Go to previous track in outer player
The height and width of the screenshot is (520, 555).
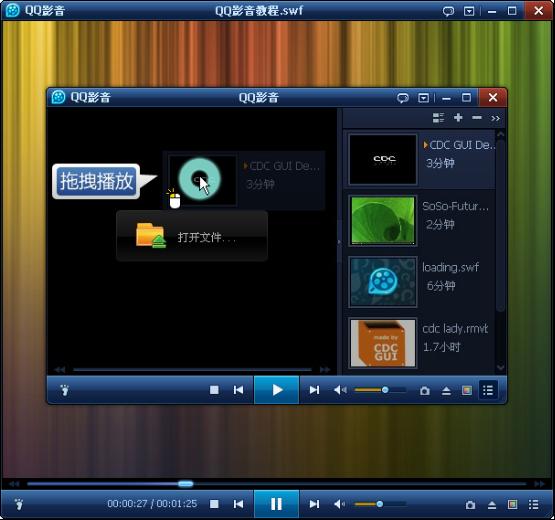(x=239, y=504)
